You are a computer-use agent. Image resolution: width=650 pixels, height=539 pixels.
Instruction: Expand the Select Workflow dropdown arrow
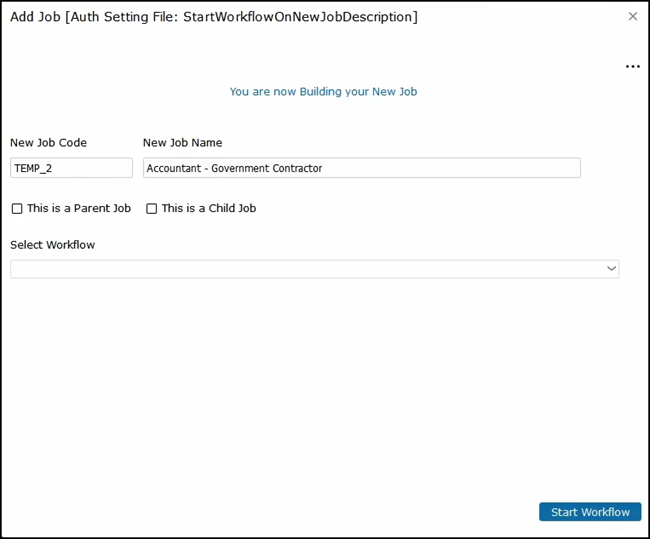pyautogui.click(x=611, y=269)
